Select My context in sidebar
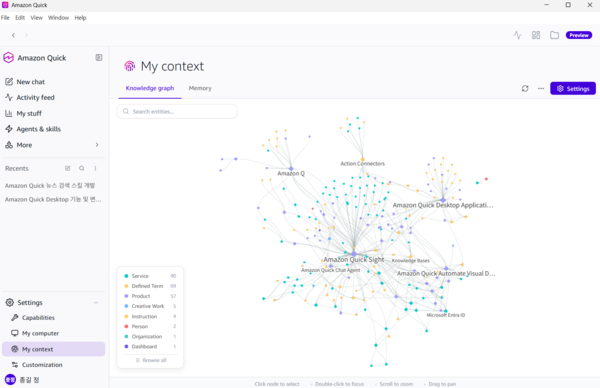 click(x=54, y=349)
